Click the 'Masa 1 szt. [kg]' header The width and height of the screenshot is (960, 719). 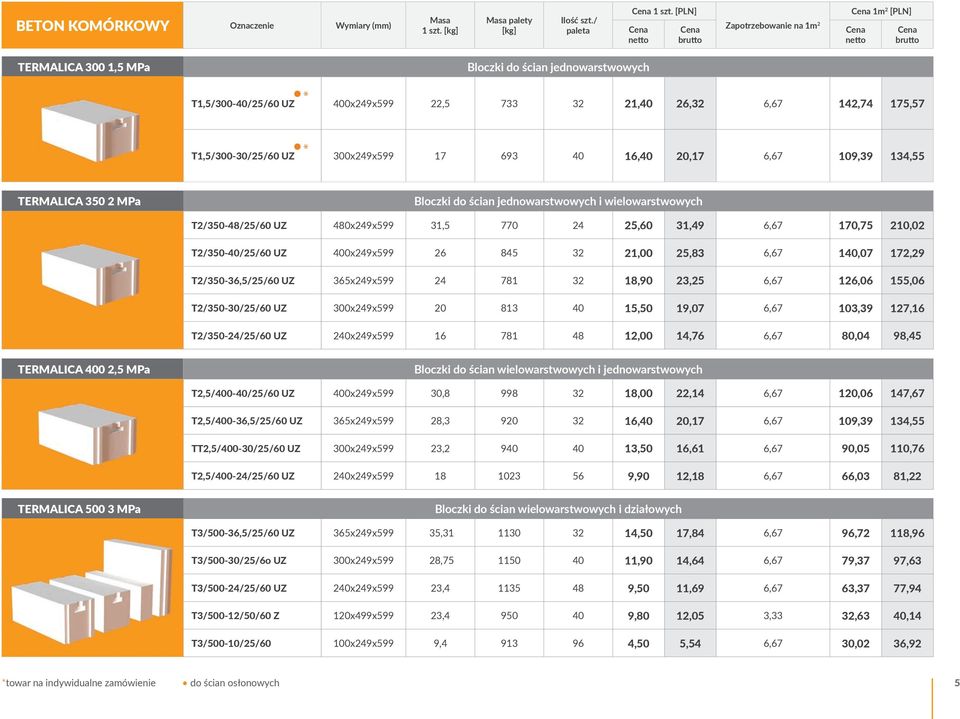pos(440,26)
